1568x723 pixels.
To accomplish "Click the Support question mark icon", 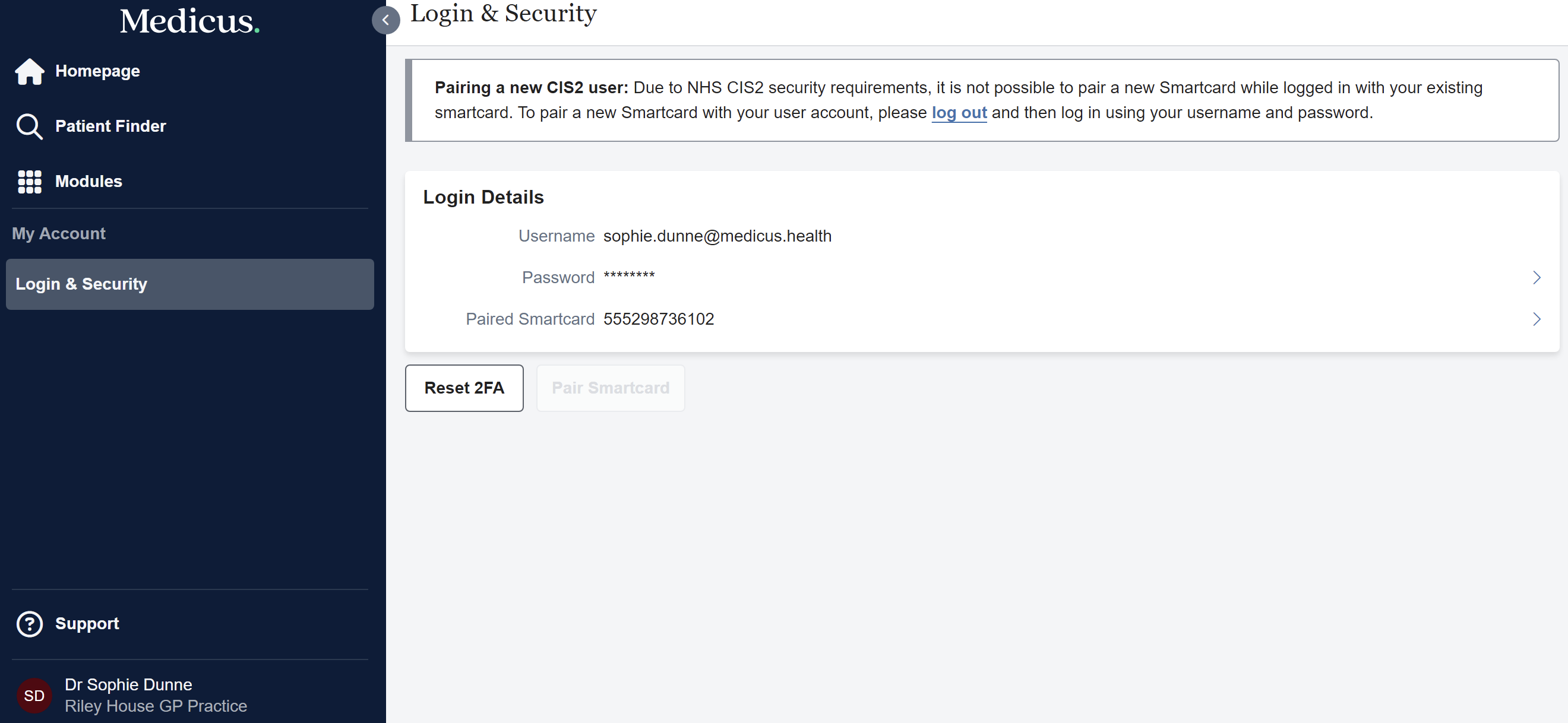I will tap(29, 624).
